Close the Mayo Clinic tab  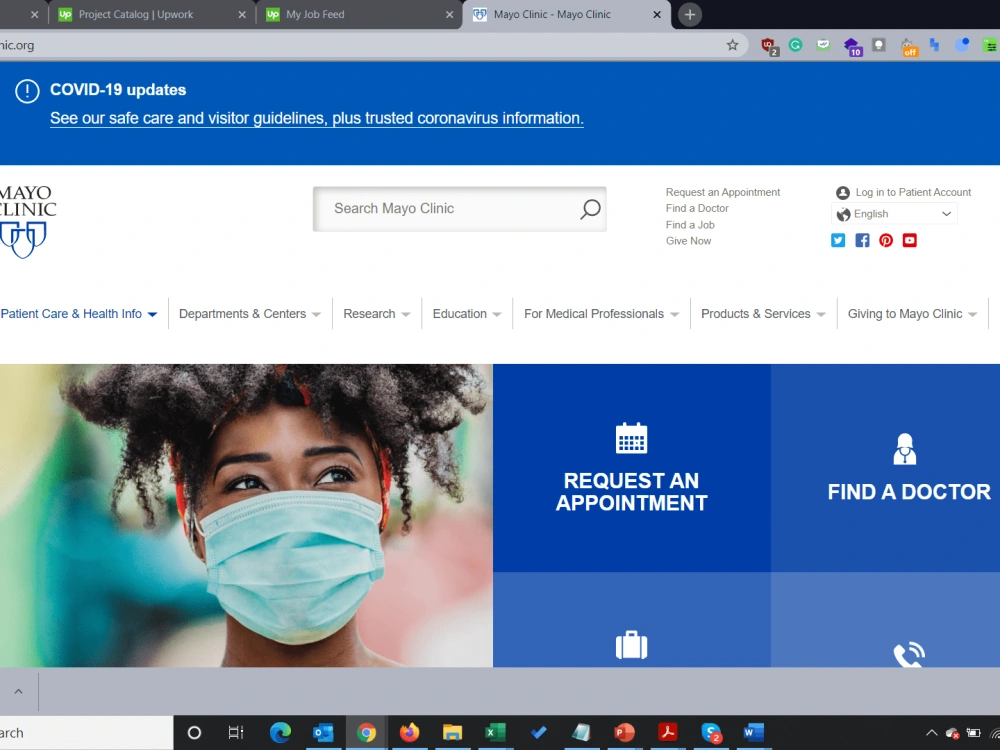click(x=657, y=15)
